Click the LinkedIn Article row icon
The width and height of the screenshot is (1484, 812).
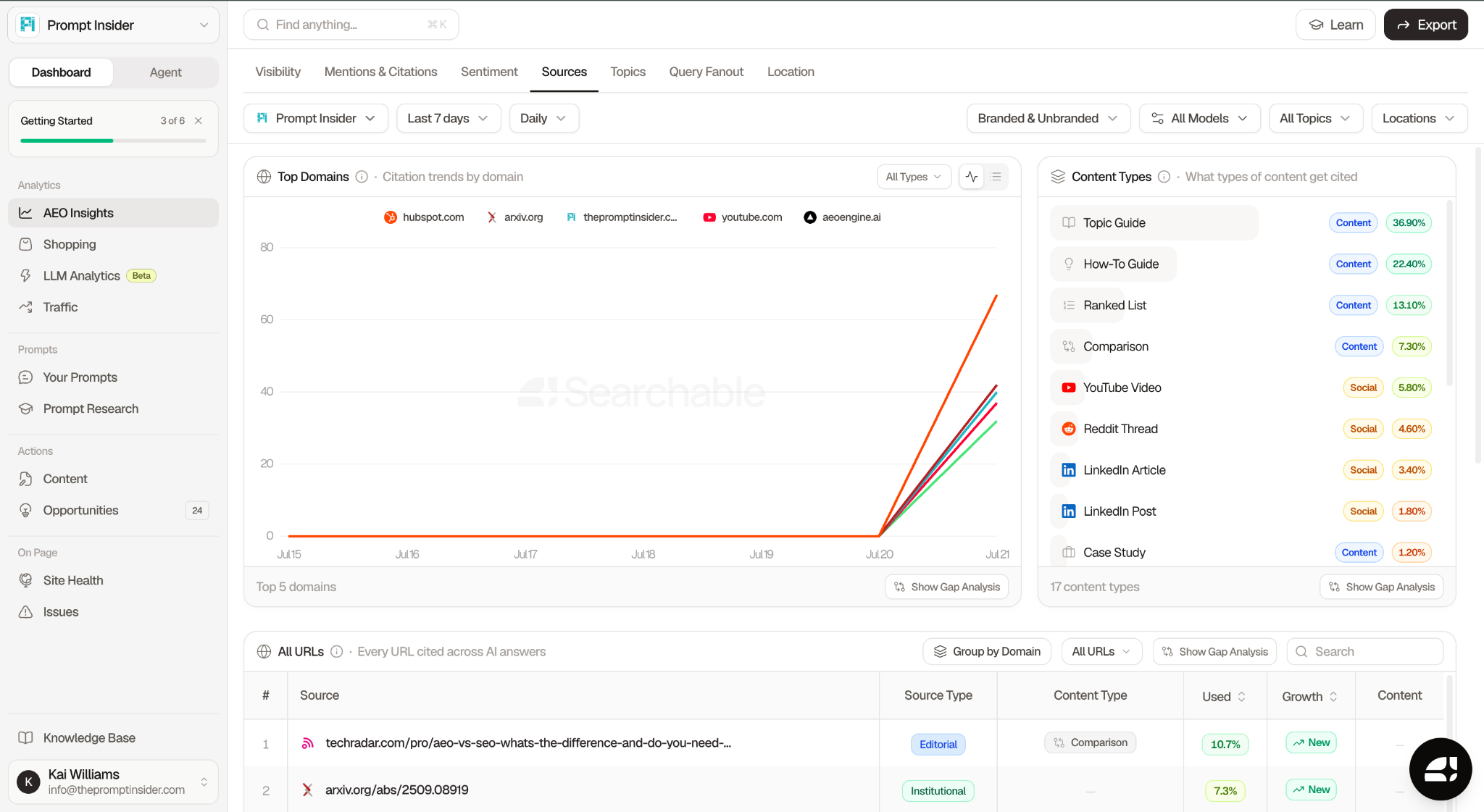tap(1069, 470)
